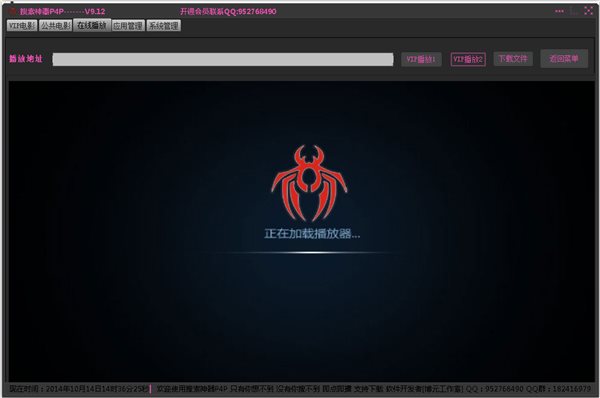
Task: Go to the 系统管理 tab
Action: 163,26
